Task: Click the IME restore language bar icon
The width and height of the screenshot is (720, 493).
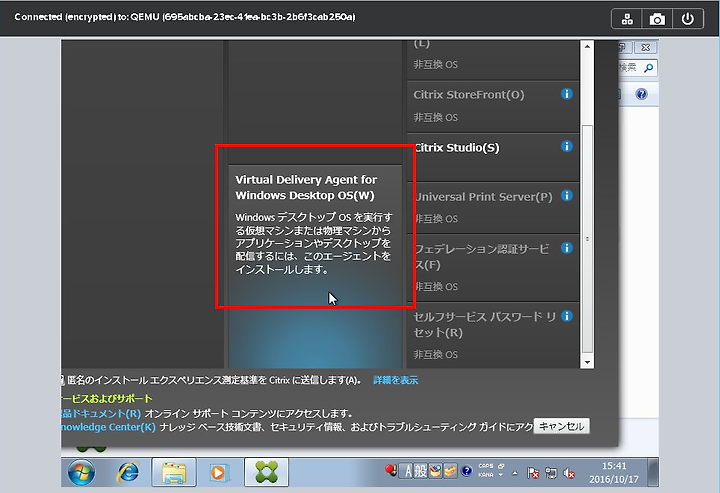Action: (x=501, y=466)
